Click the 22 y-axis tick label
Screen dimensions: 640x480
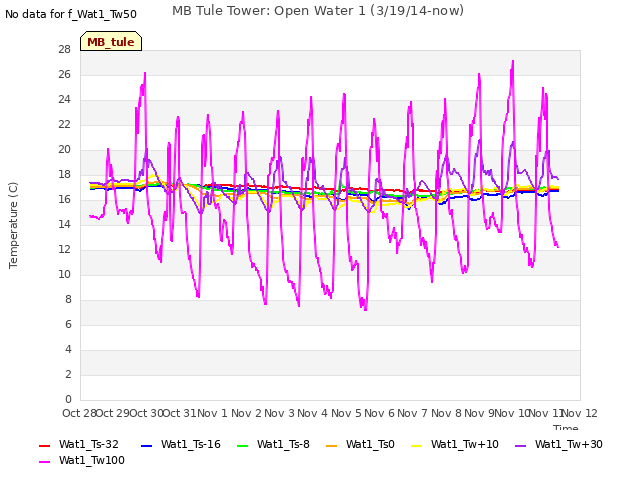(64, 124)
